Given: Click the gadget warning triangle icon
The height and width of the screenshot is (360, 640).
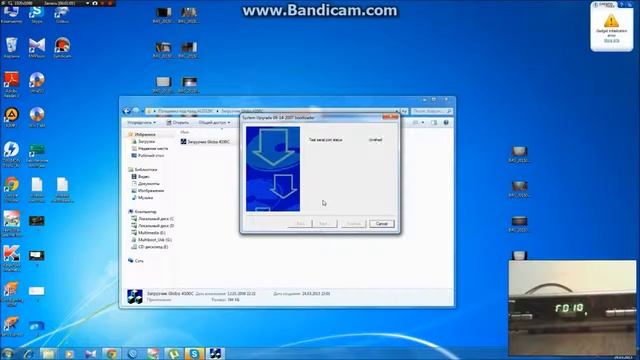Looking at the screenshot, I should point(611,20).
